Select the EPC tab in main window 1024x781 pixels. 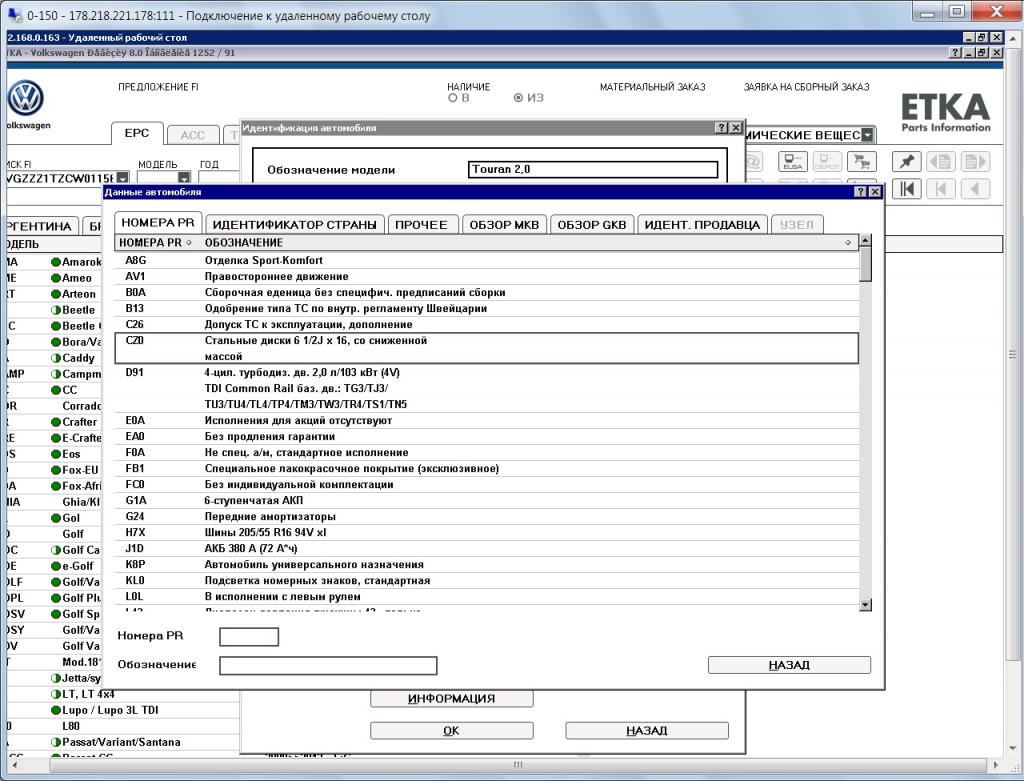click(x=136, y=133)
